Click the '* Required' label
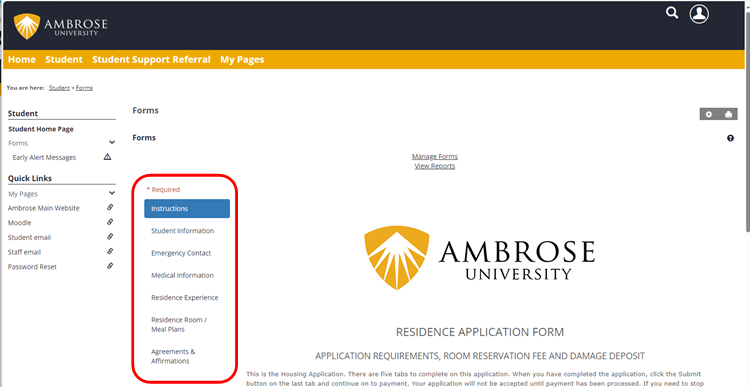This screenshot has height=387, width=750. click(163, 189)
